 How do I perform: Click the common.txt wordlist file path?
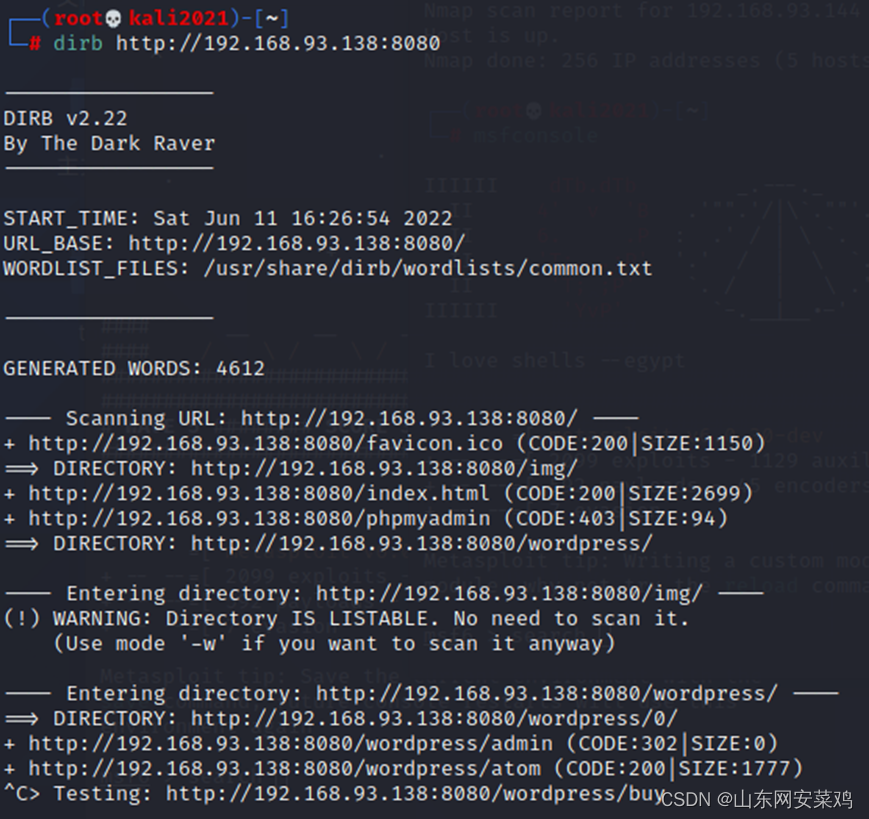(x=427, y=268)
